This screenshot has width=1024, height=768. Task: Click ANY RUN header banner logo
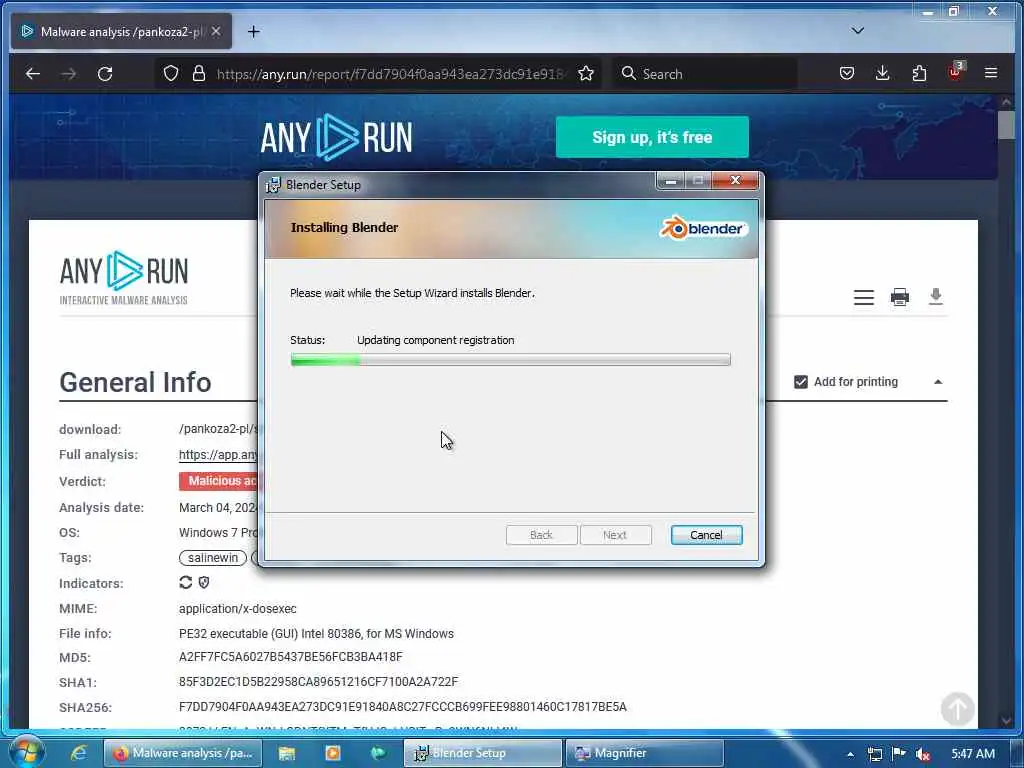tap(336, 137)
